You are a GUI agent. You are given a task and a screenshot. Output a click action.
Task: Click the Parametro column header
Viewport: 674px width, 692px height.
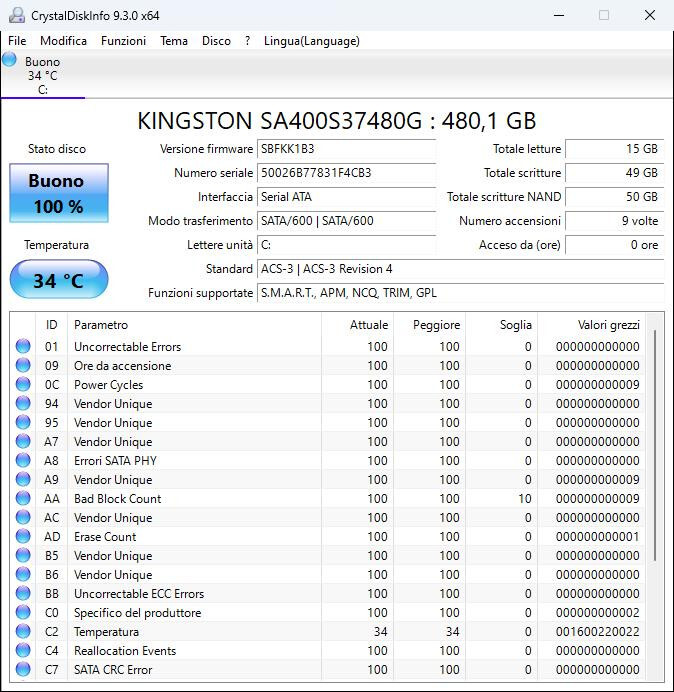point(194,325)
